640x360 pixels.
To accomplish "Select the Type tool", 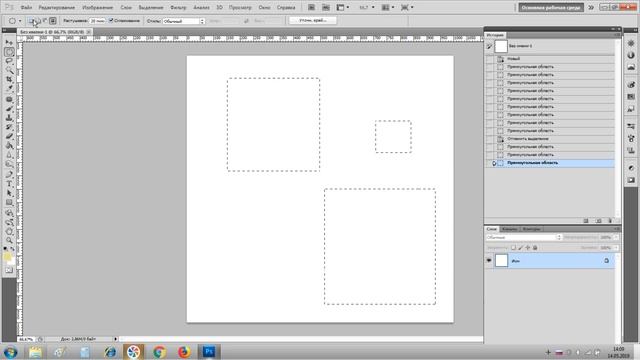I will pos(9,184).
